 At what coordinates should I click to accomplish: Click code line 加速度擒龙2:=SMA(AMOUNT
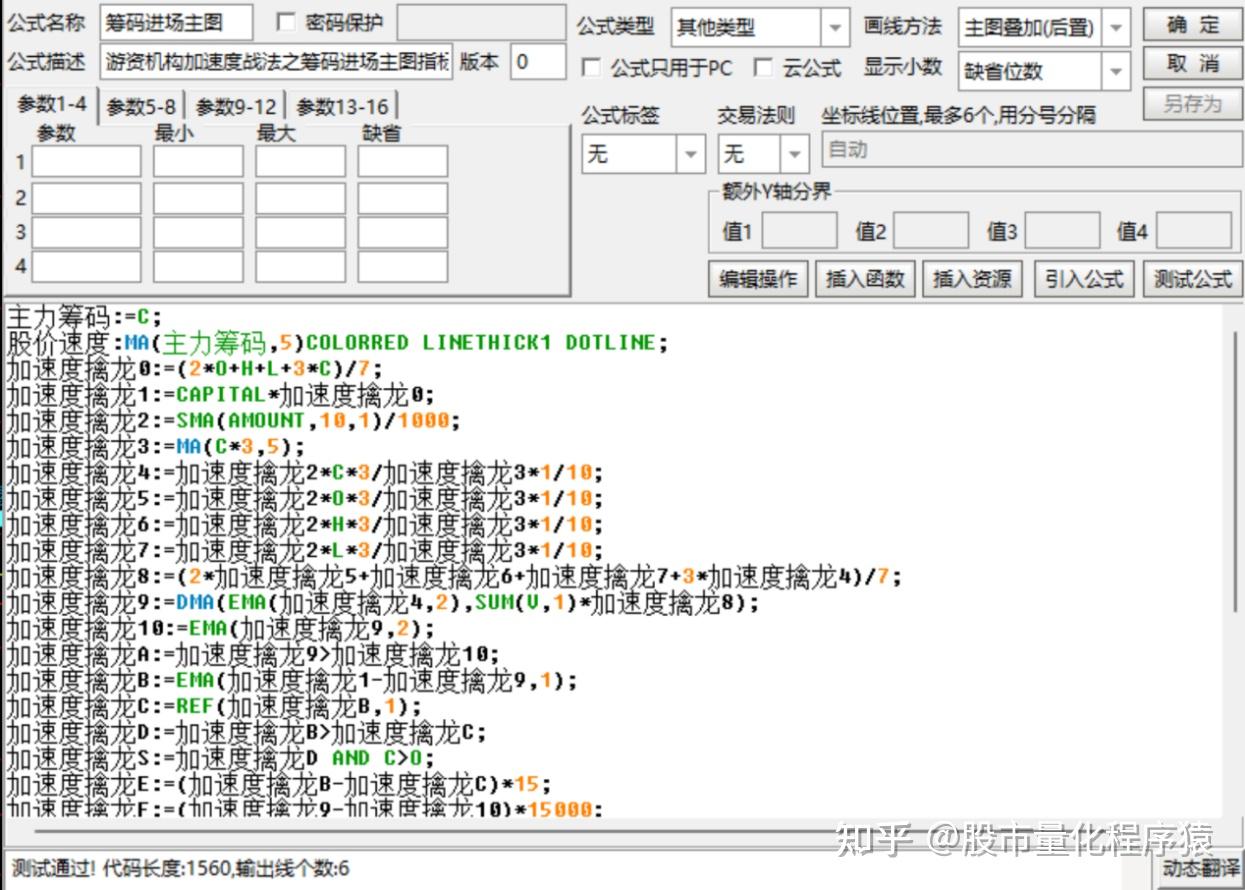pyautogui.click(x=234, y=421)
